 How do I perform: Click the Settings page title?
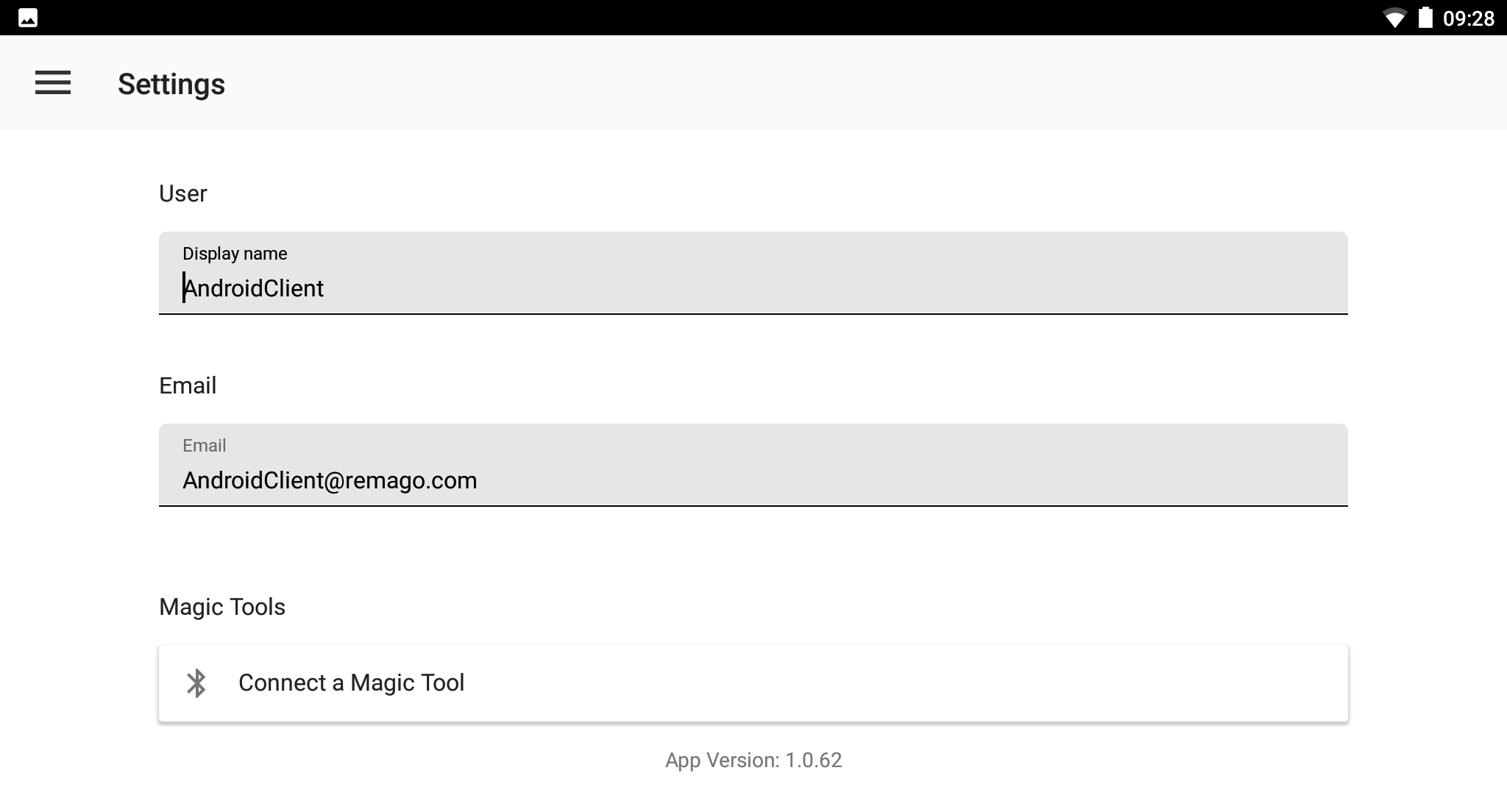[171, 84]
